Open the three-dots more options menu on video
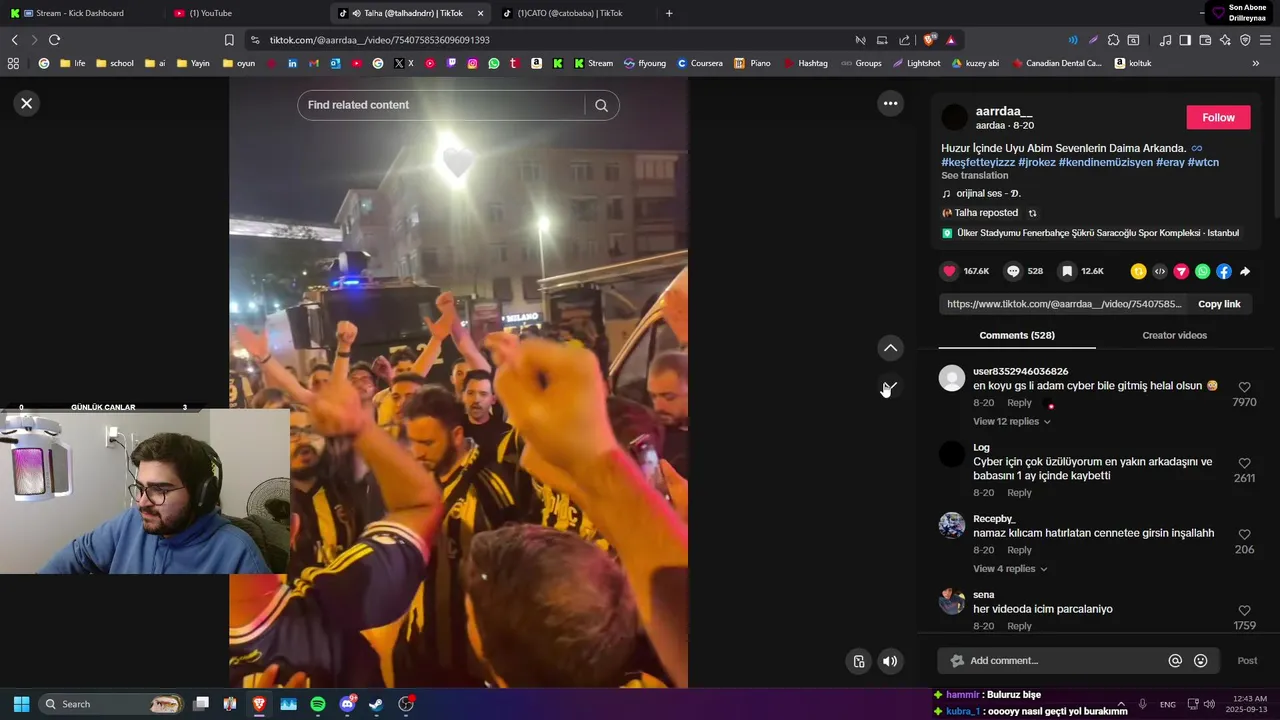 890,103
